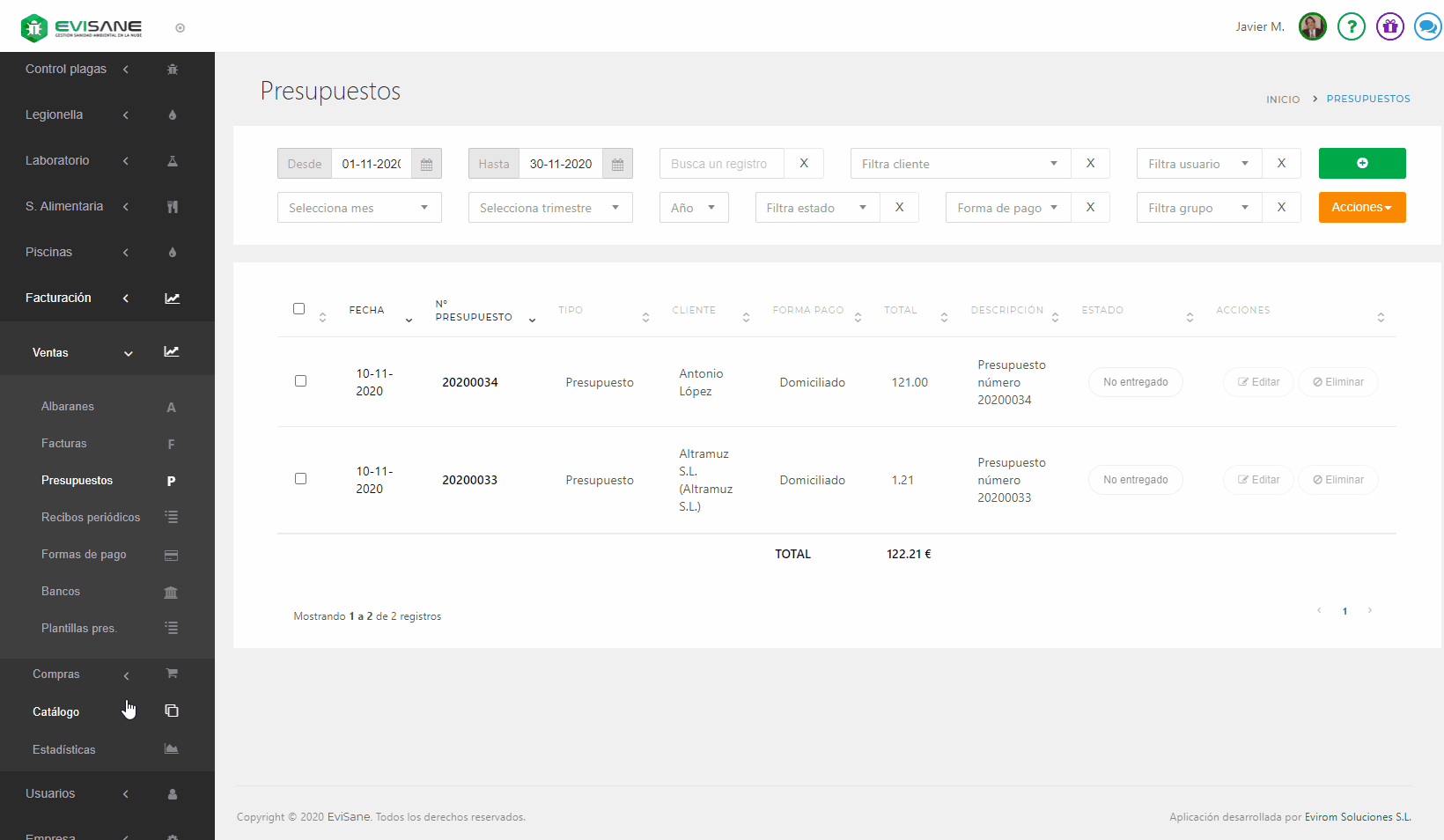Viewport: 1444px width, 840px height.
Task: Select the checkbox for presupuesto 20200033
Action: point(301,479)
